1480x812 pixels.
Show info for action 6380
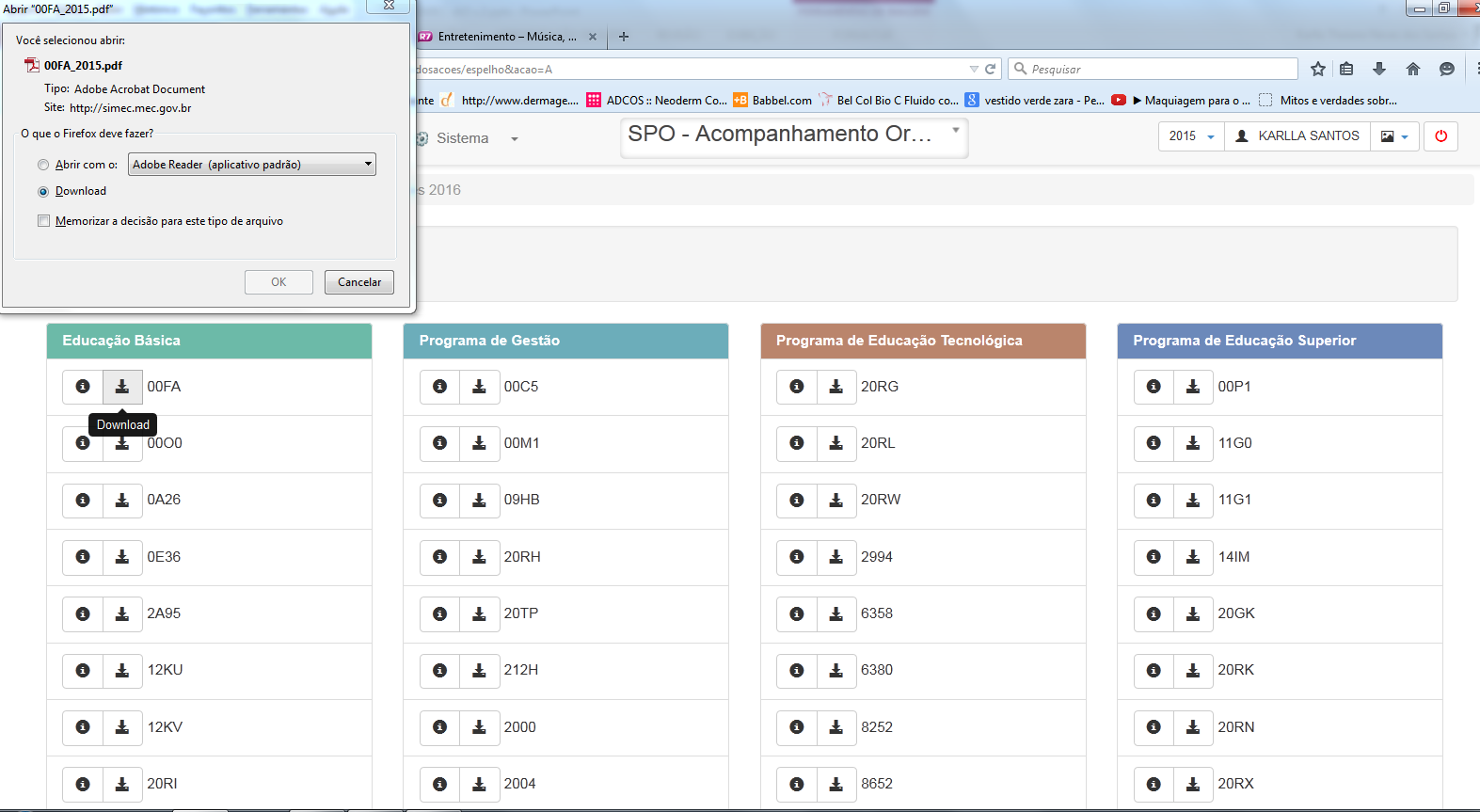pos(797,671)
